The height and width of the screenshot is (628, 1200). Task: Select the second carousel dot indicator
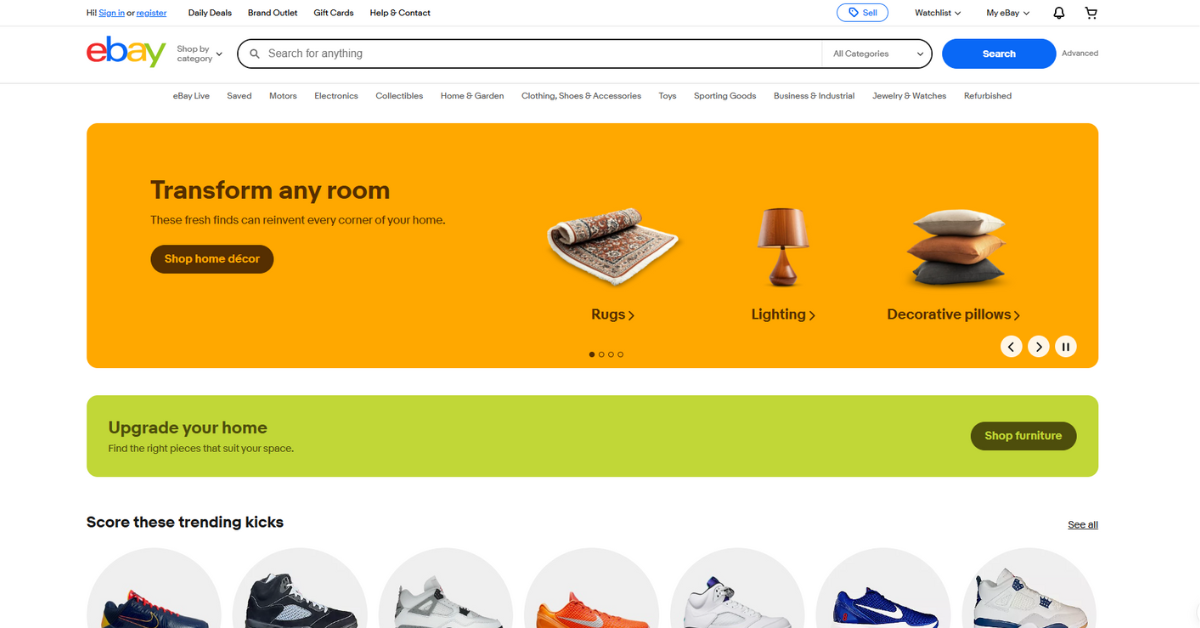click(601, 354)
